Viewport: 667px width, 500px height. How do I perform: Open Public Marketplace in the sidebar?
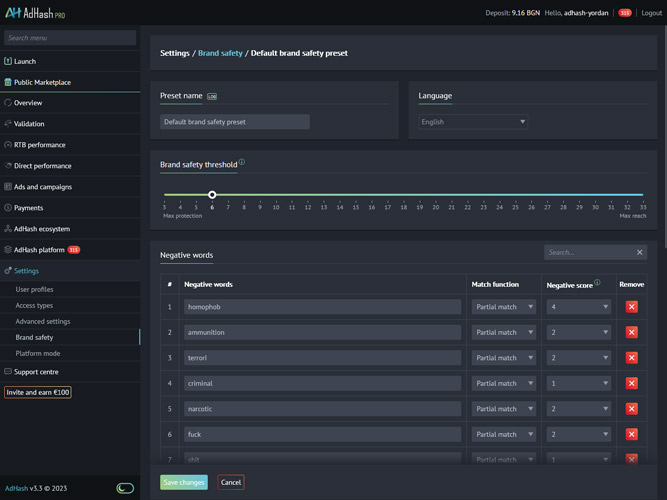(x=42, y=82)
